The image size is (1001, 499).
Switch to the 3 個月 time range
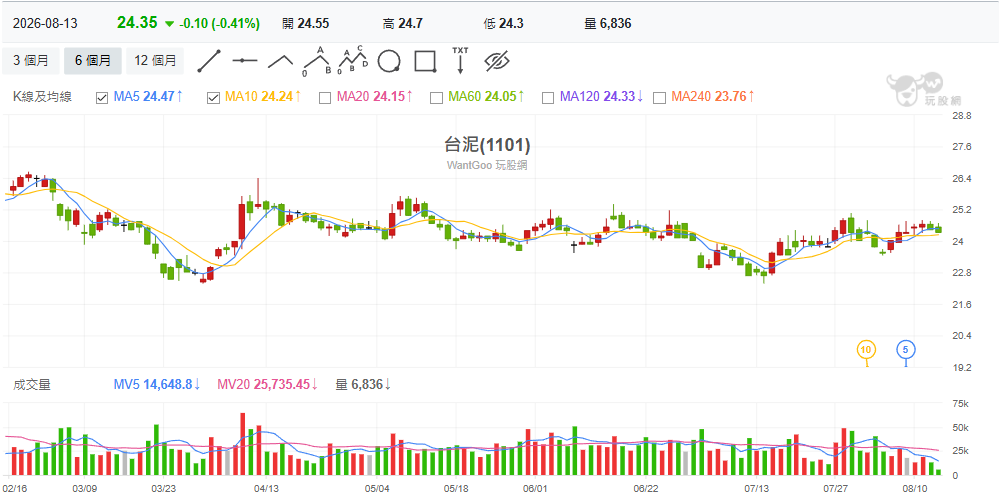coord(31,61)
